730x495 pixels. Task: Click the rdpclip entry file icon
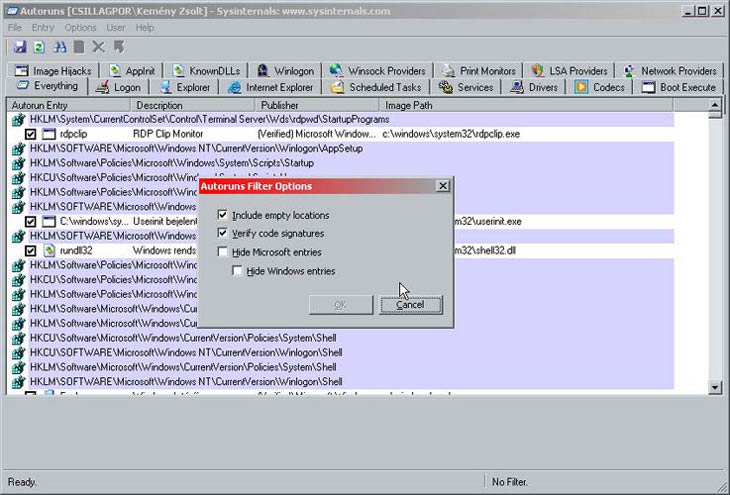[48, 134]
